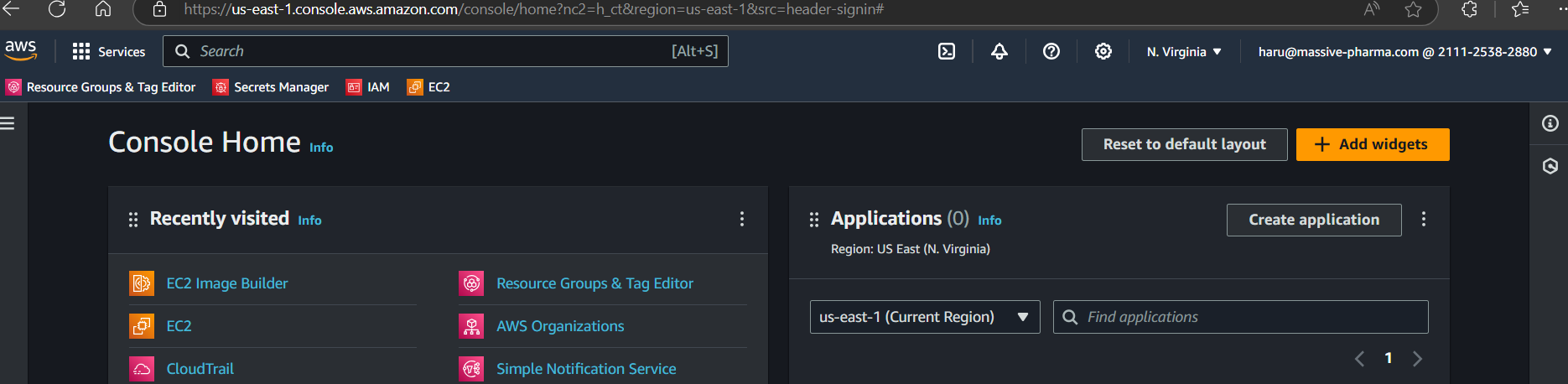The image size is (1568, 384).
Task: Open the settings gear icon in AWS header
Action: click(1103, 52)
